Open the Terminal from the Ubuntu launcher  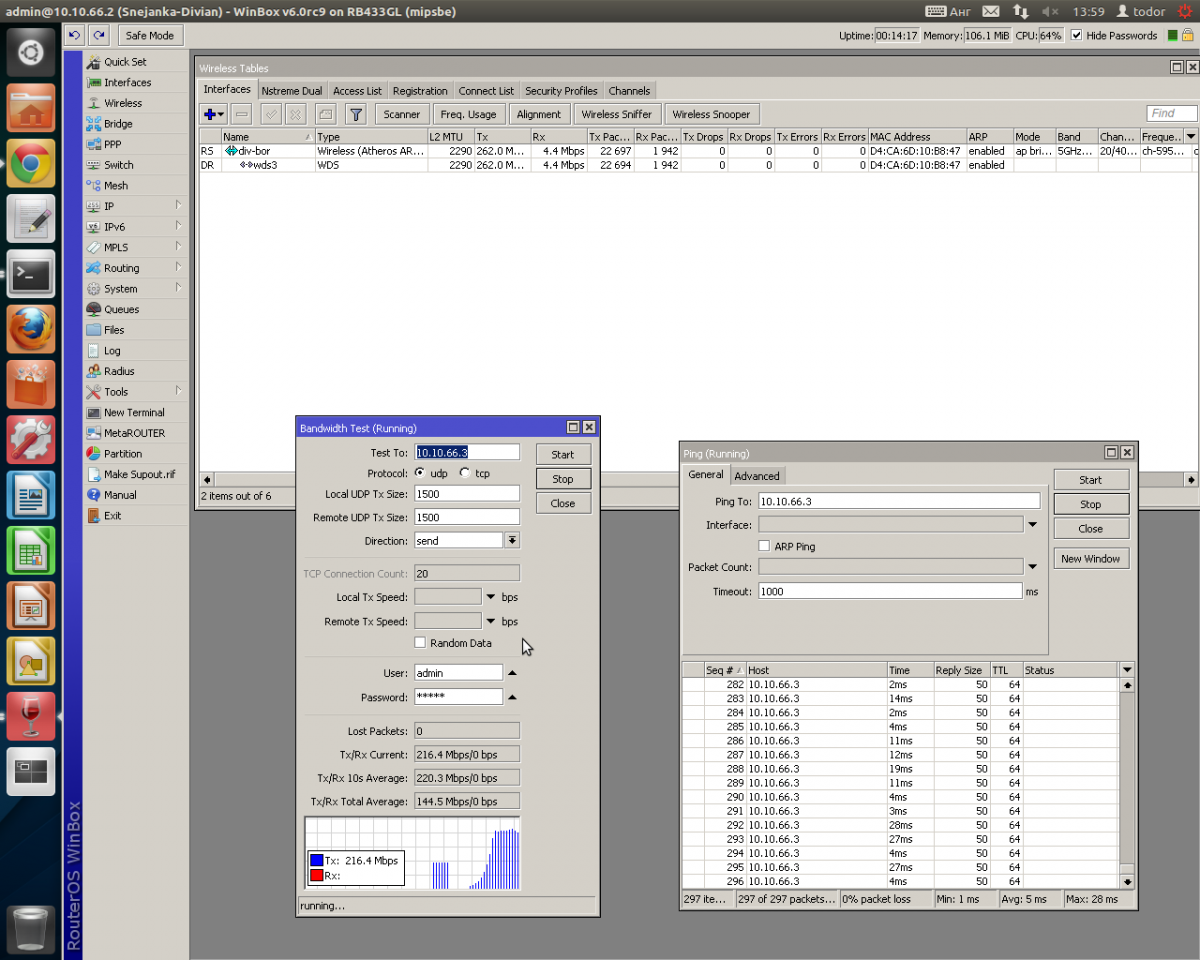[31, 272]
